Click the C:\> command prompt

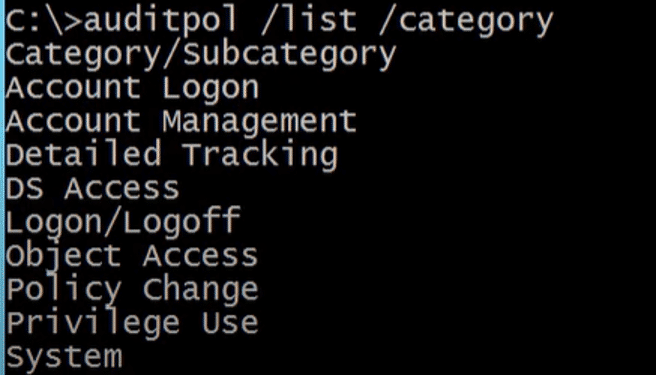[44, 21]
